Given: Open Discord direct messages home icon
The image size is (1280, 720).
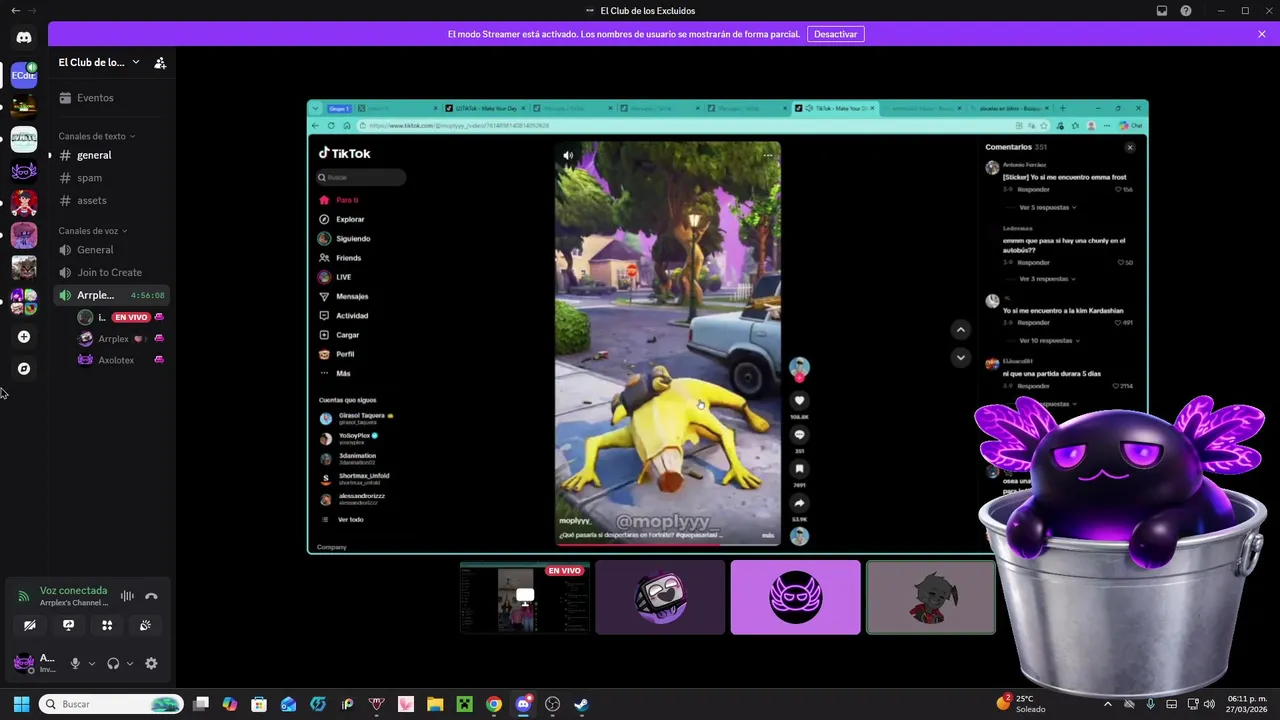Looking at the screenshot, I should pyautogui.click(x=24, y=38).
